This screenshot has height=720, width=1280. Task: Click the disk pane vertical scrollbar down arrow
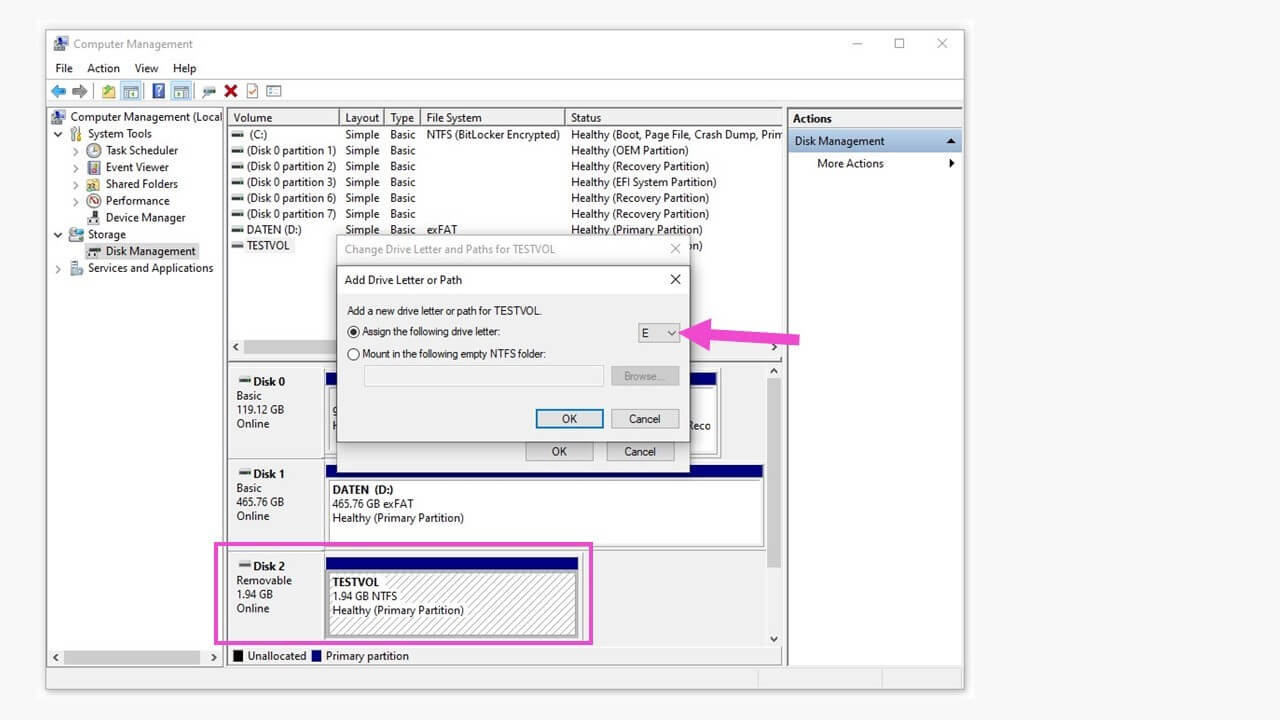(773, 638)
